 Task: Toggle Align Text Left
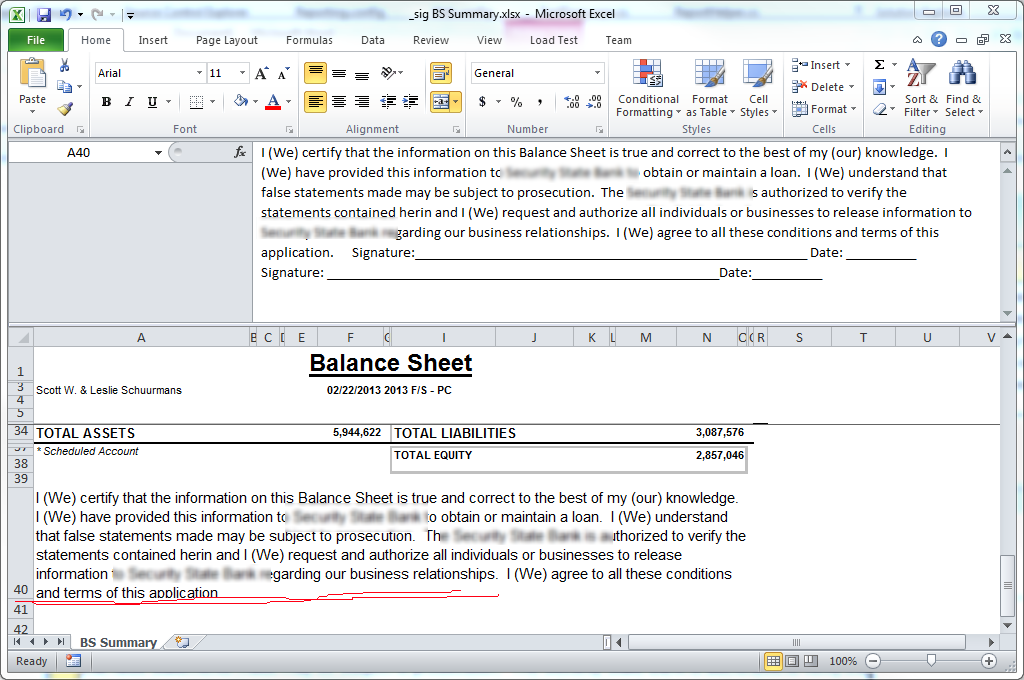click(315, 101)
